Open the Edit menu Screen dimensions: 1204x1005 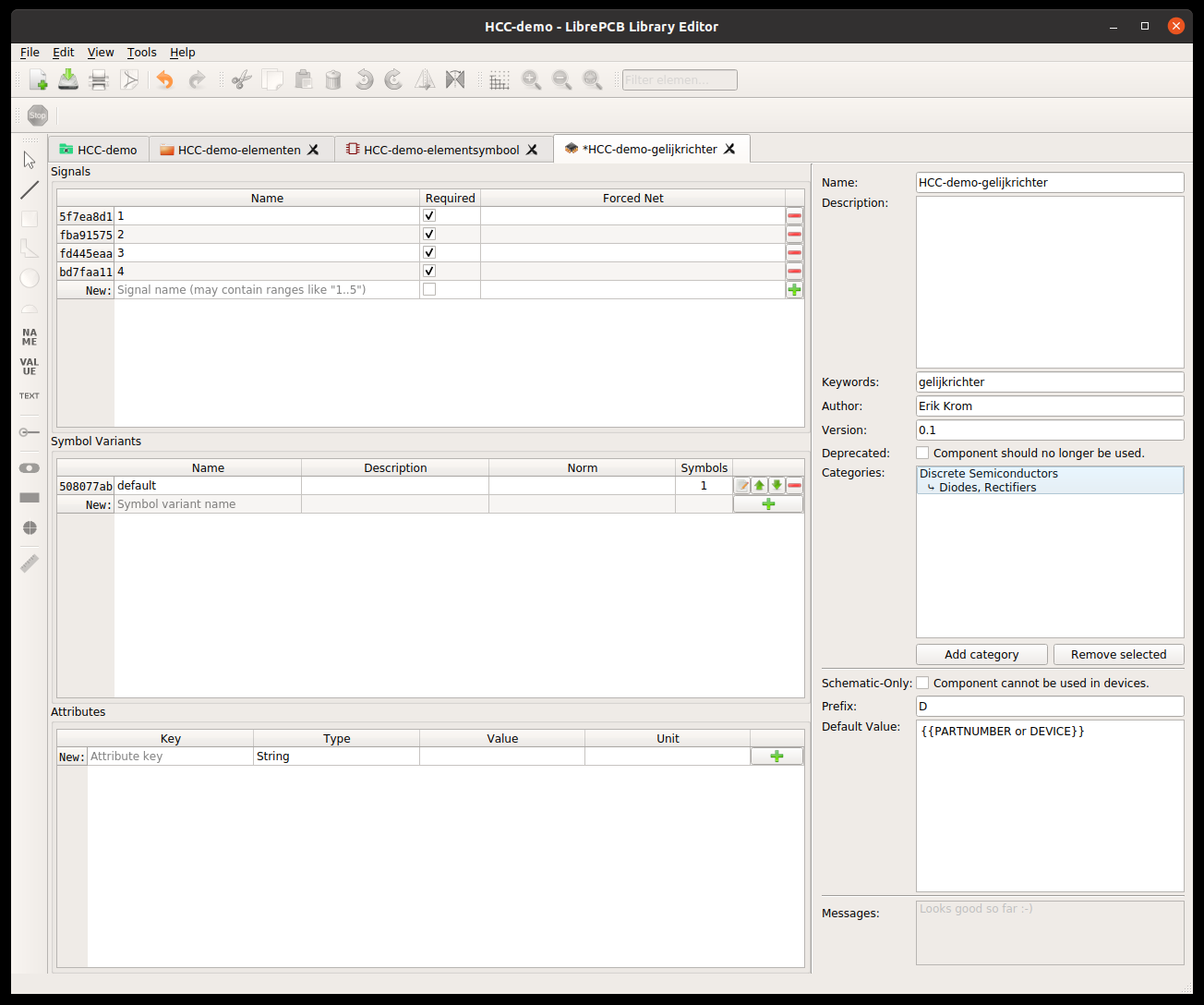pos(63,53)
